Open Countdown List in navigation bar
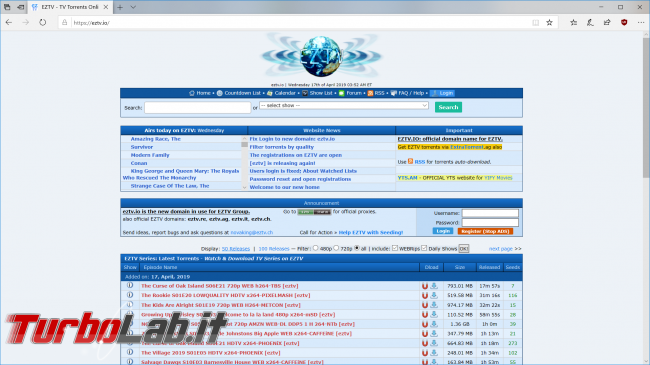Image resolution: width=650 pixels, height=365 pixels. [239, 93]
